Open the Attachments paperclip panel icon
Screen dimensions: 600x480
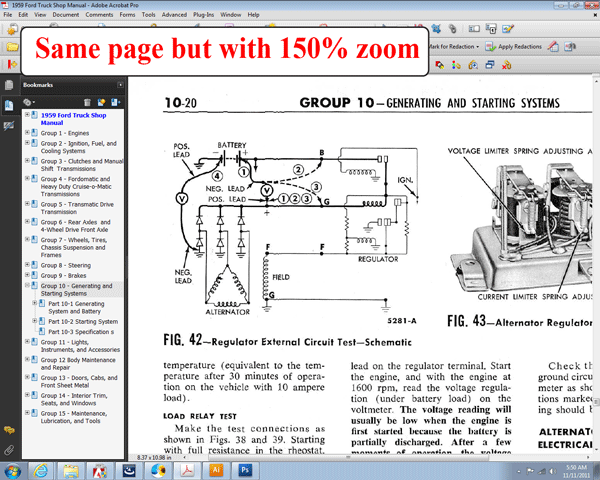click(9, 450)
